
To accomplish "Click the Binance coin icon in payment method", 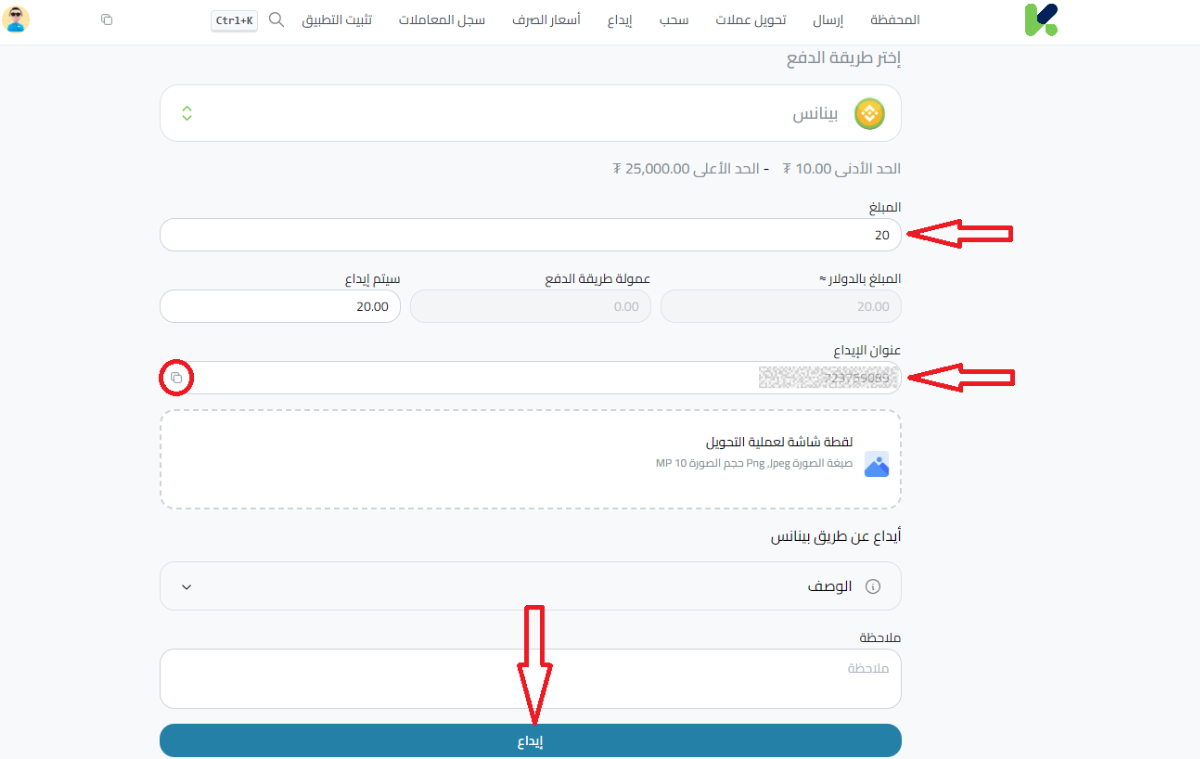I will coord(868,113).
